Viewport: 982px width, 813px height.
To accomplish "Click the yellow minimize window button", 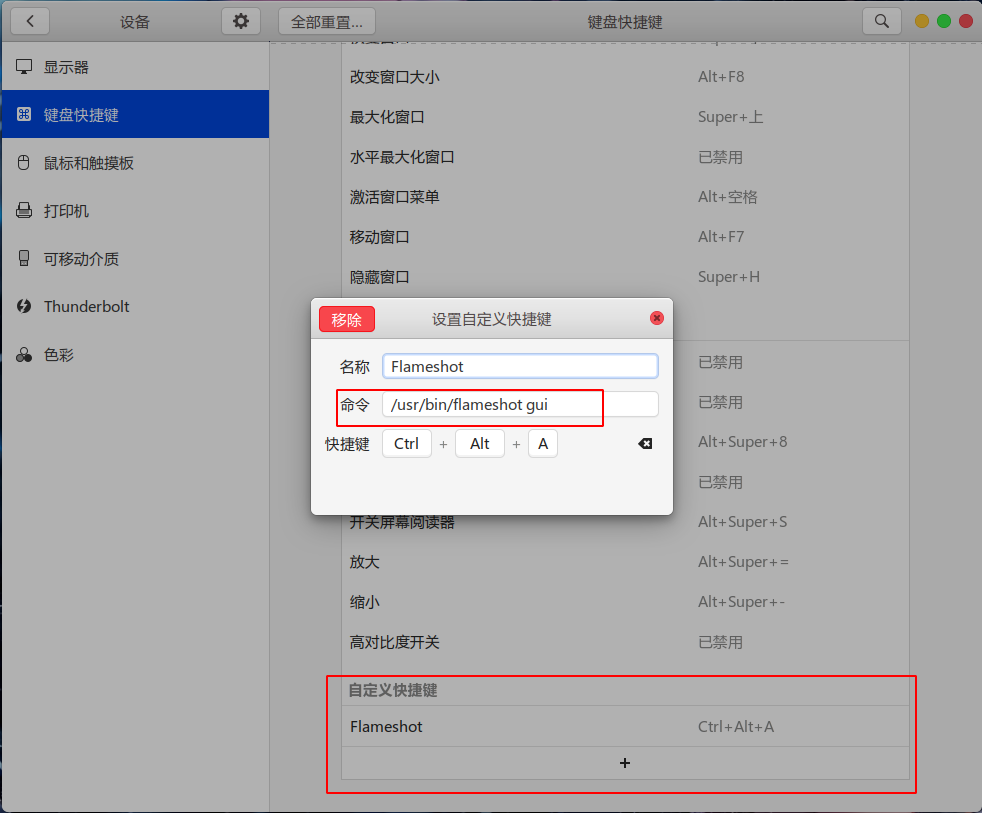I will point(921,21).
